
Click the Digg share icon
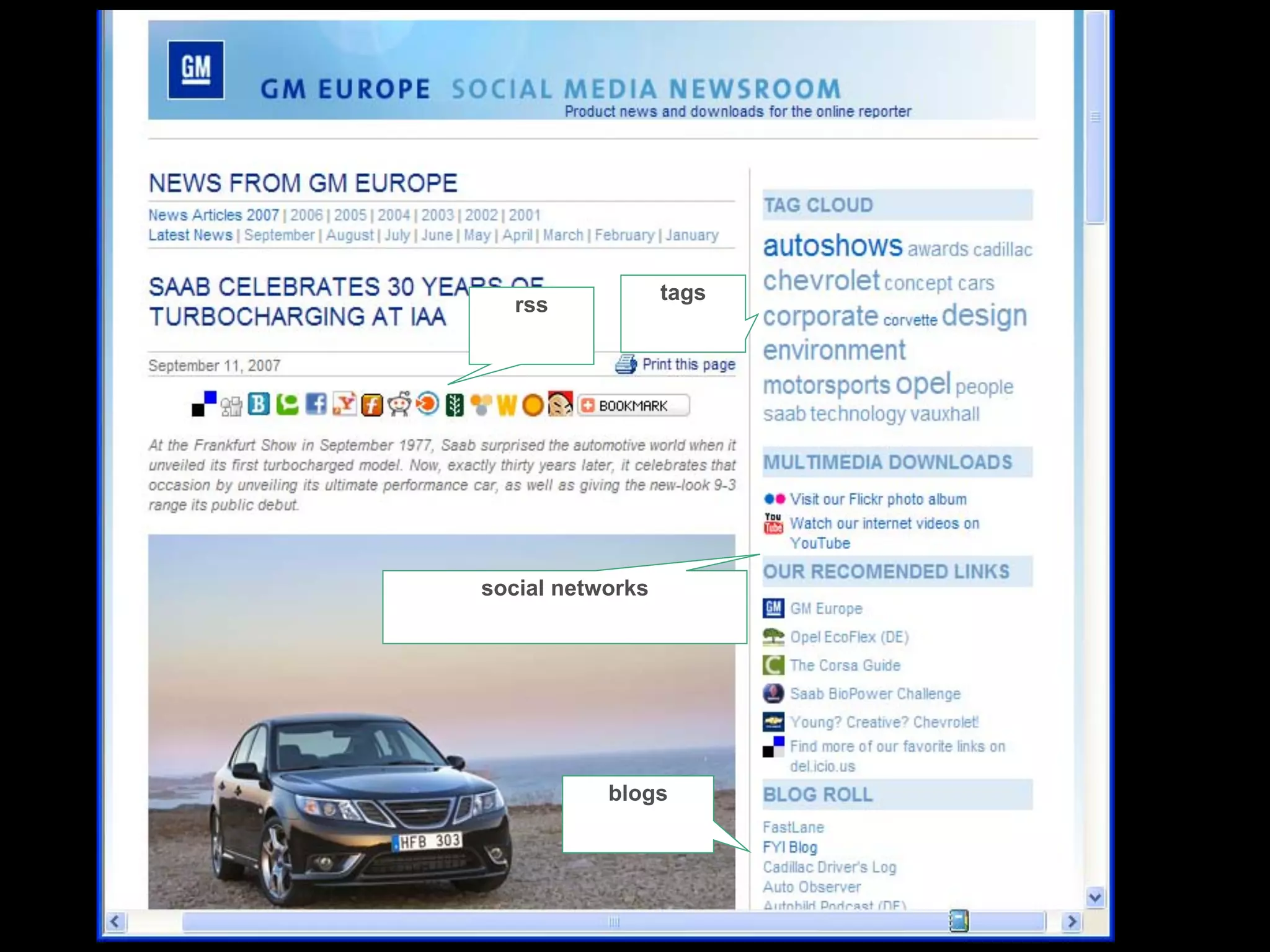(x=231, y=406)
